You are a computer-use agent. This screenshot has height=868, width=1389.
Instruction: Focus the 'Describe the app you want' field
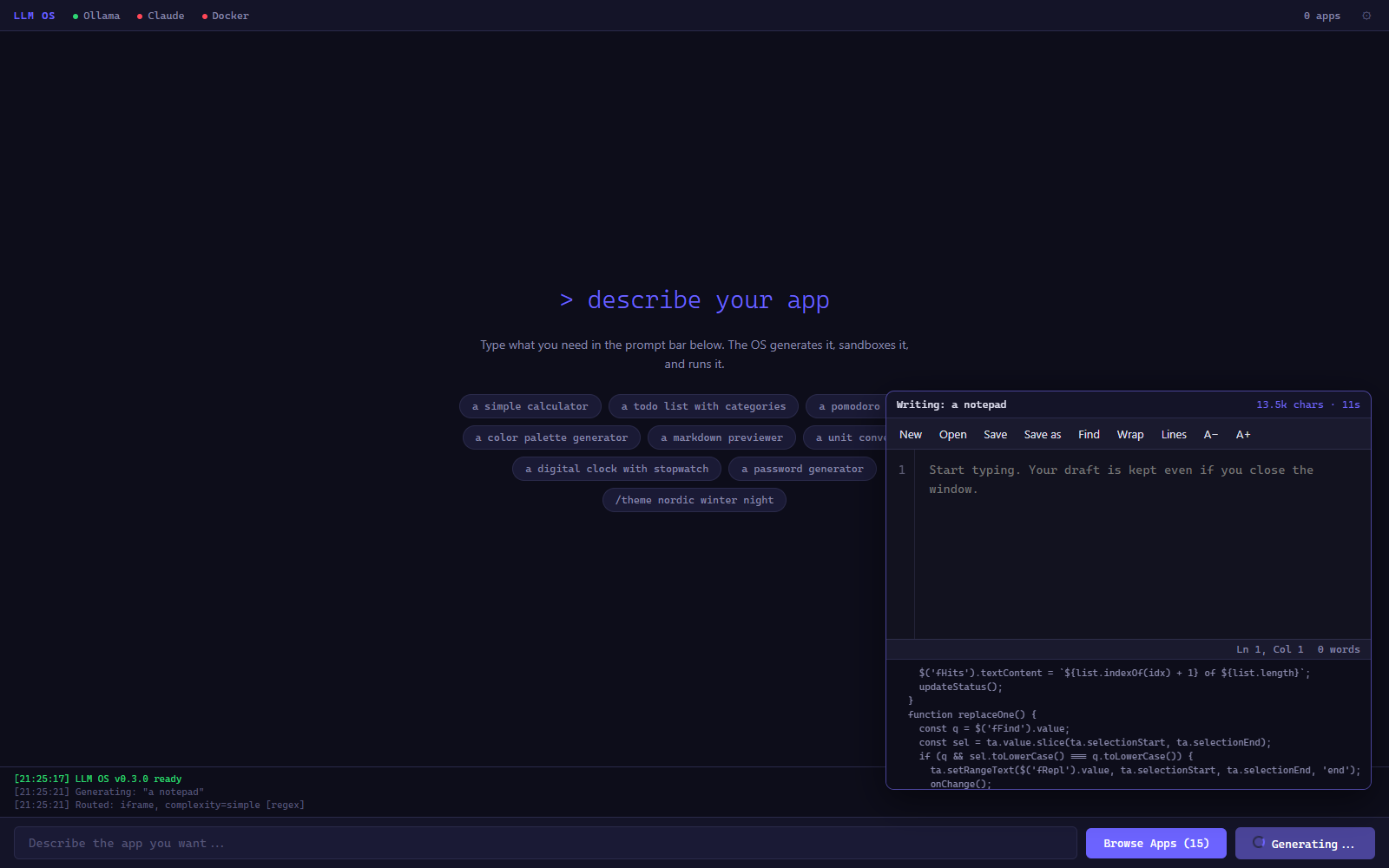545,843
